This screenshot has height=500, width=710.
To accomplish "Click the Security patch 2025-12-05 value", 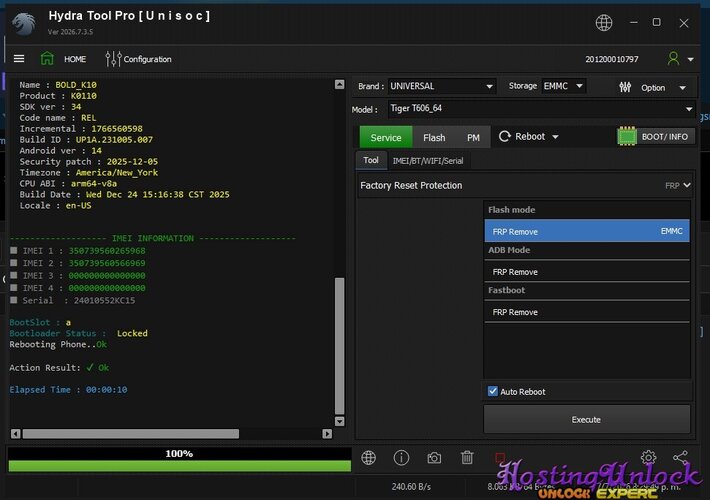I will [x=132, y=162].
